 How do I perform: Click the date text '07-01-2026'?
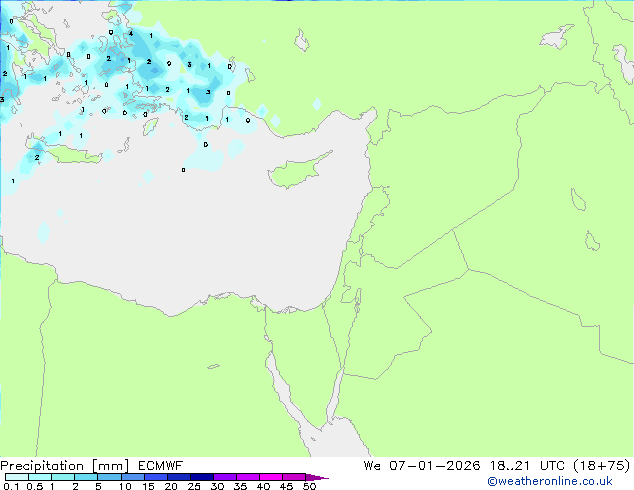tap(435, 466)
